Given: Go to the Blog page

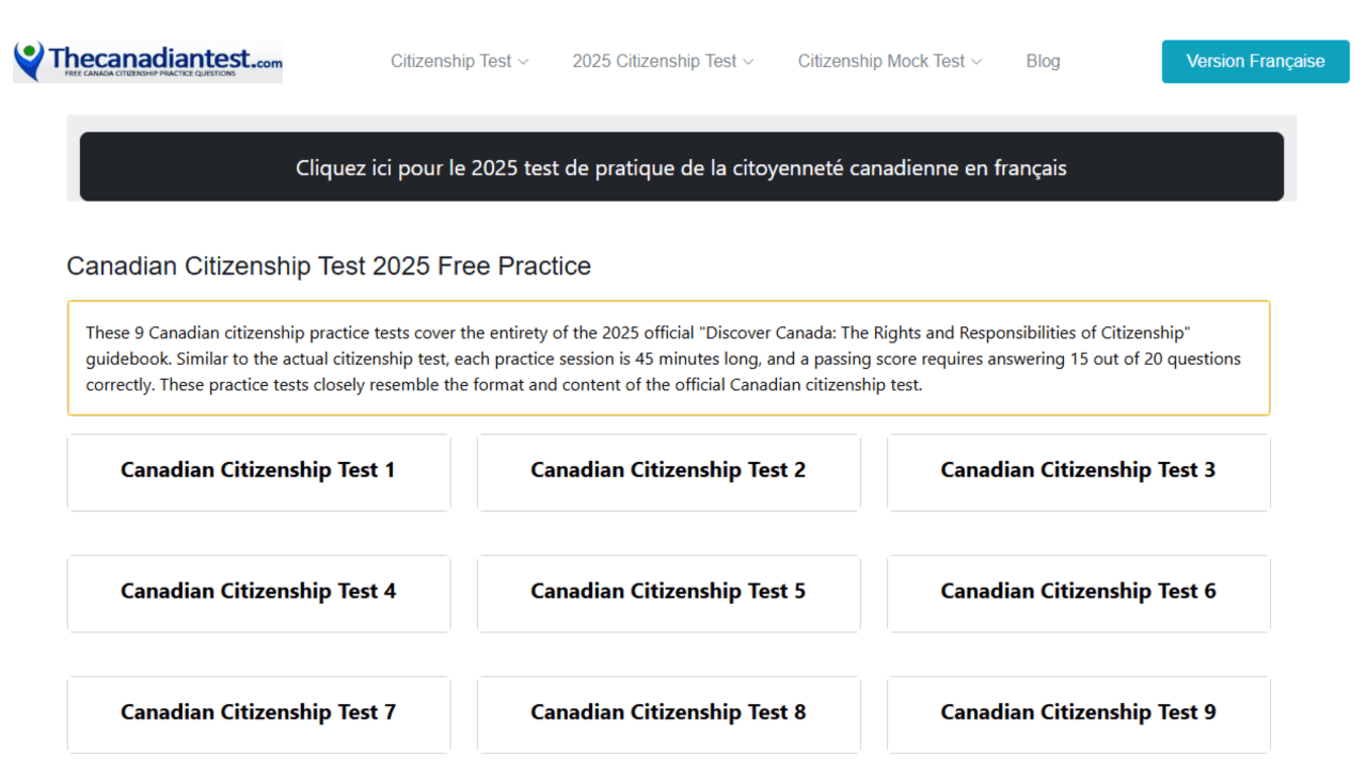Looking at the screenshot, I should pyautogui.click(x=1043, y=61).
